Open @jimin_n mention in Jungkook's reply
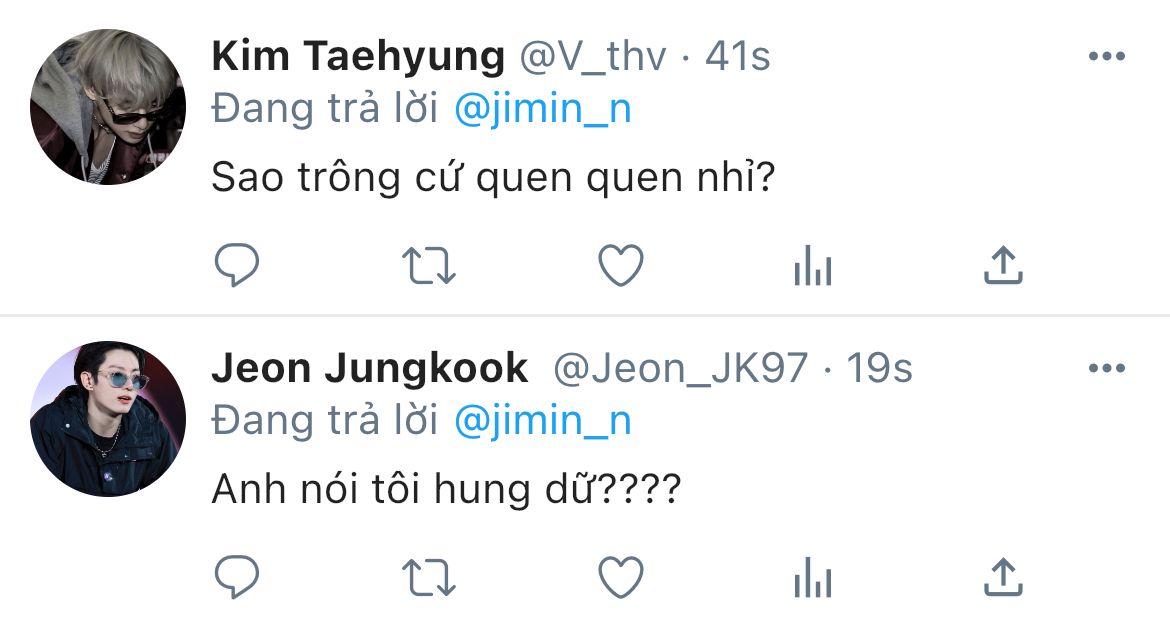 [542, 420]
